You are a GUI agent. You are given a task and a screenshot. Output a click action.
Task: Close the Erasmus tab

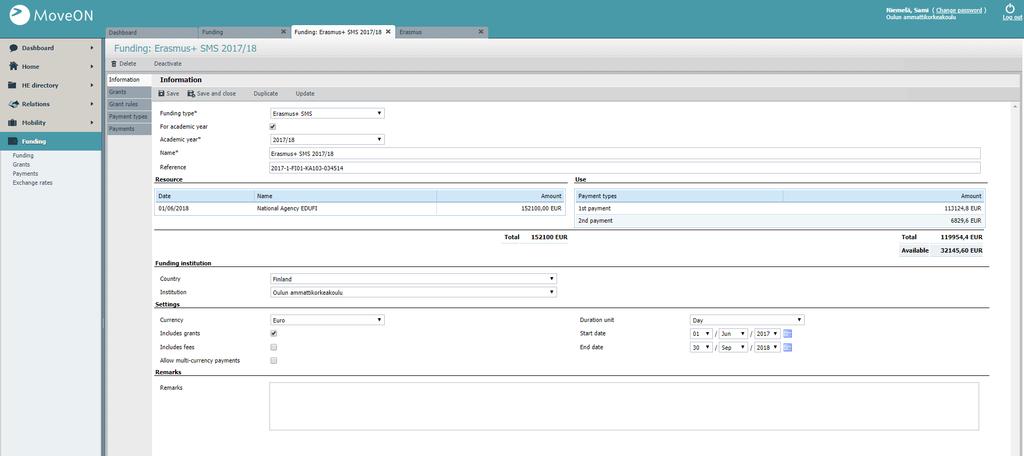click(x=481, y=31)
